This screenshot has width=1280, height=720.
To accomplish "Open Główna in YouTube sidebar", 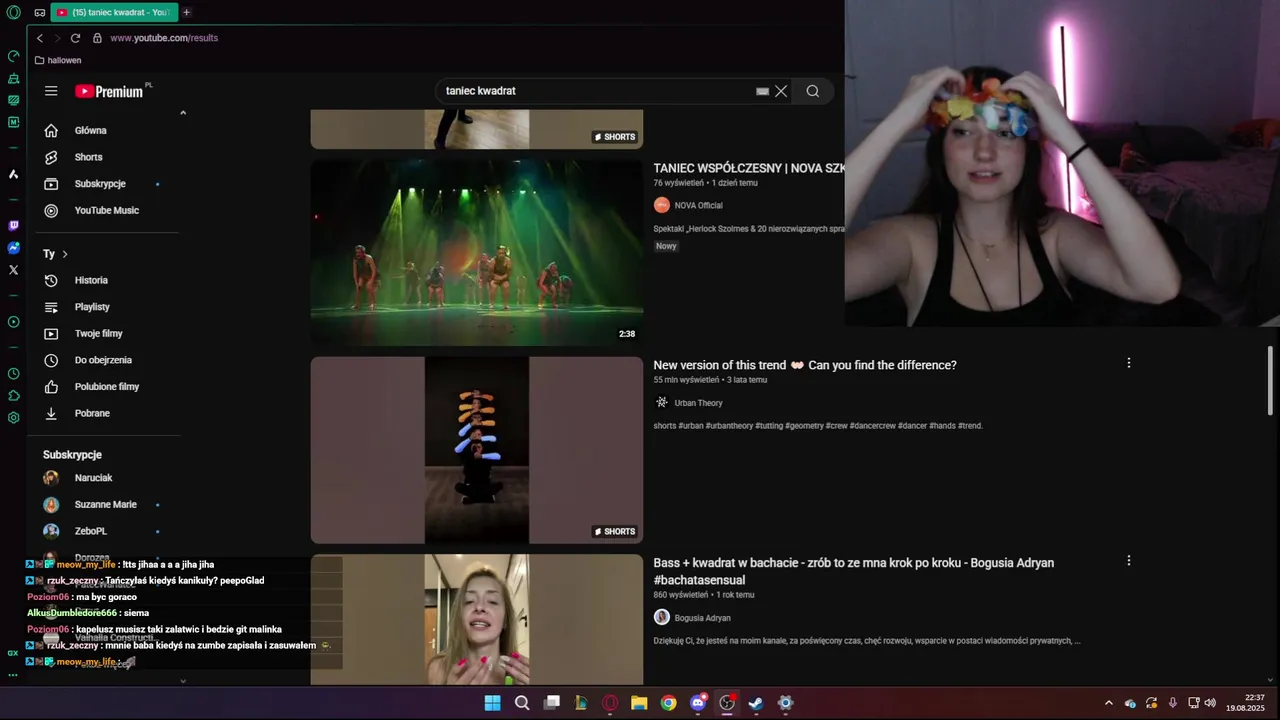I will 90,130.
